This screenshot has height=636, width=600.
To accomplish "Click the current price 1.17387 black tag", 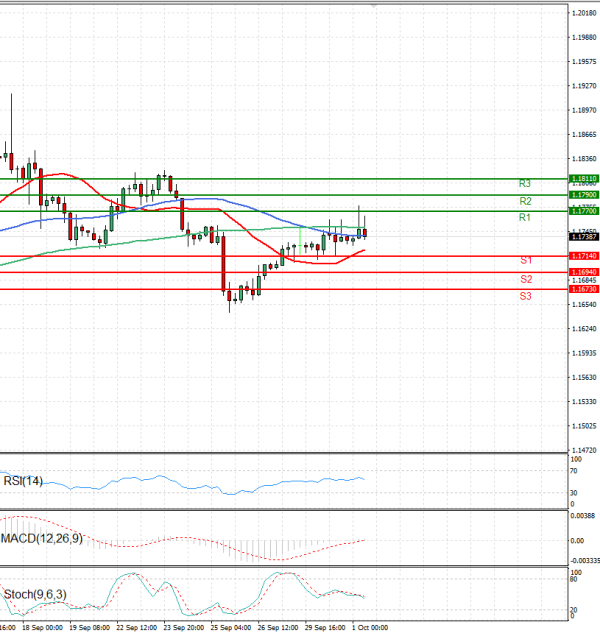I will pyautogui.click(x=583, y=236).
